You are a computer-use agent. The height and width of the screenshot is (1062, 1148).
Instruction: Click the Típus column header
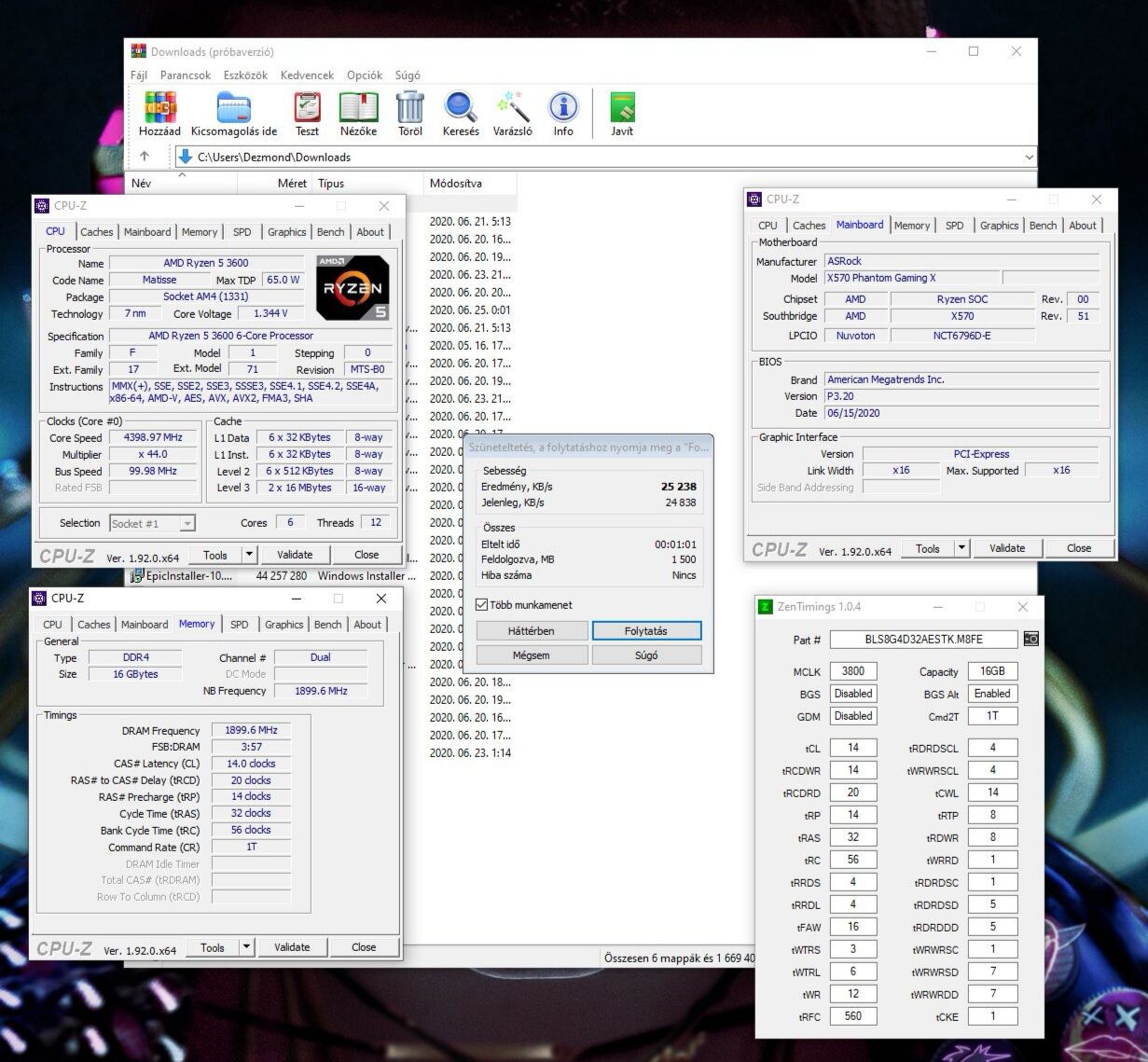pos(367,184)
